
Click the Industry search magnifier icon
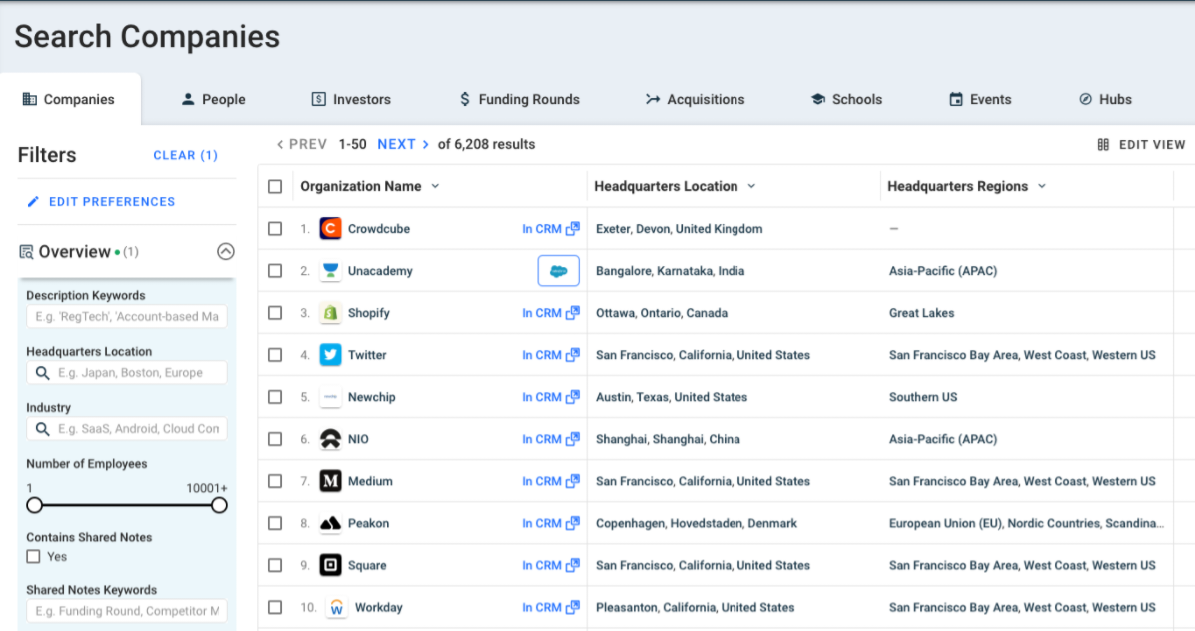pos(43,429)
